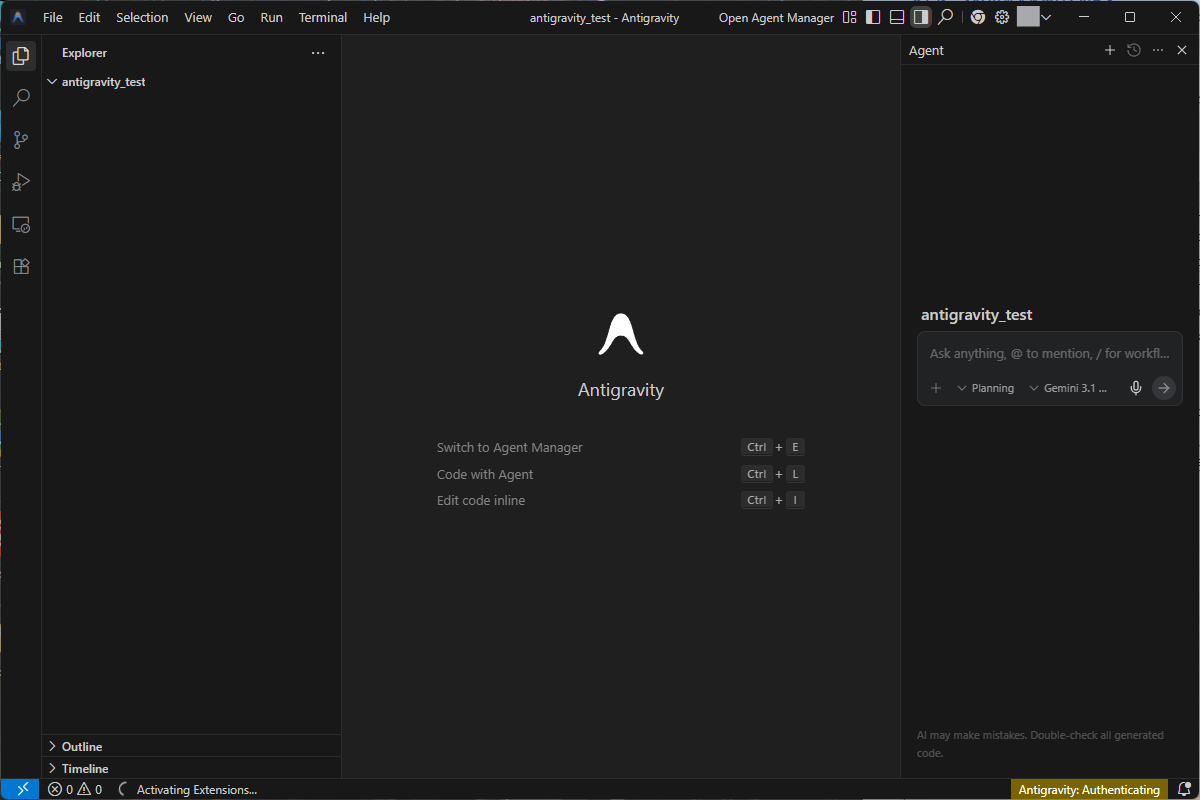The height and width of the screenshot is (800, 1200).
Task: Open the Gemini 3.1 model dropdown
Action: point(1068,388)
